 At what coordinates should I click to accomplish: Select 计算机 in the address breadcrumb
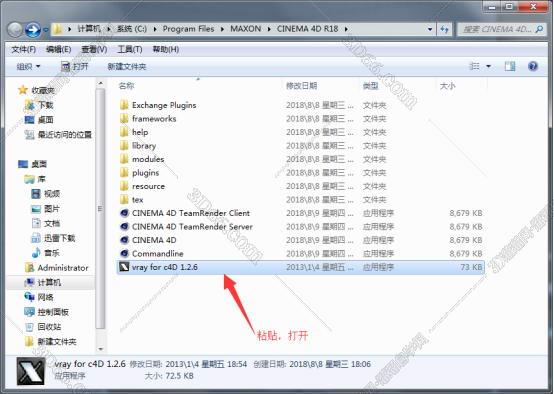tap(89, 29)
